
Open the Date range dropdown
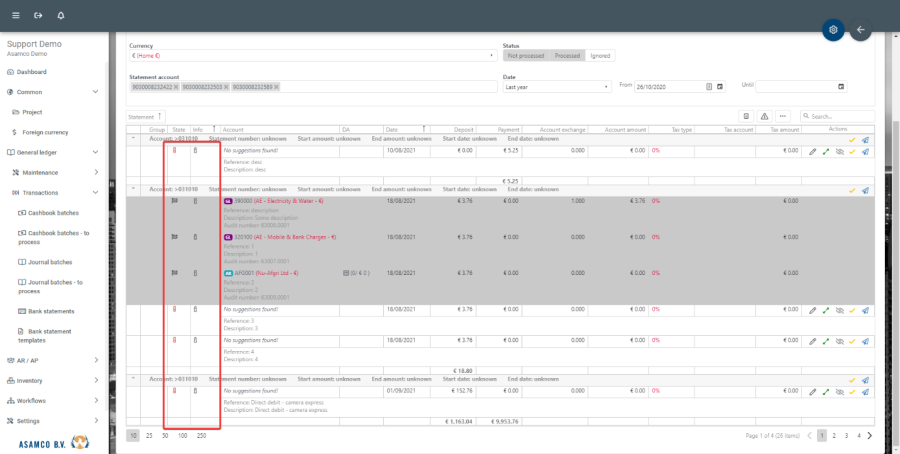click(x=557, y=87)
